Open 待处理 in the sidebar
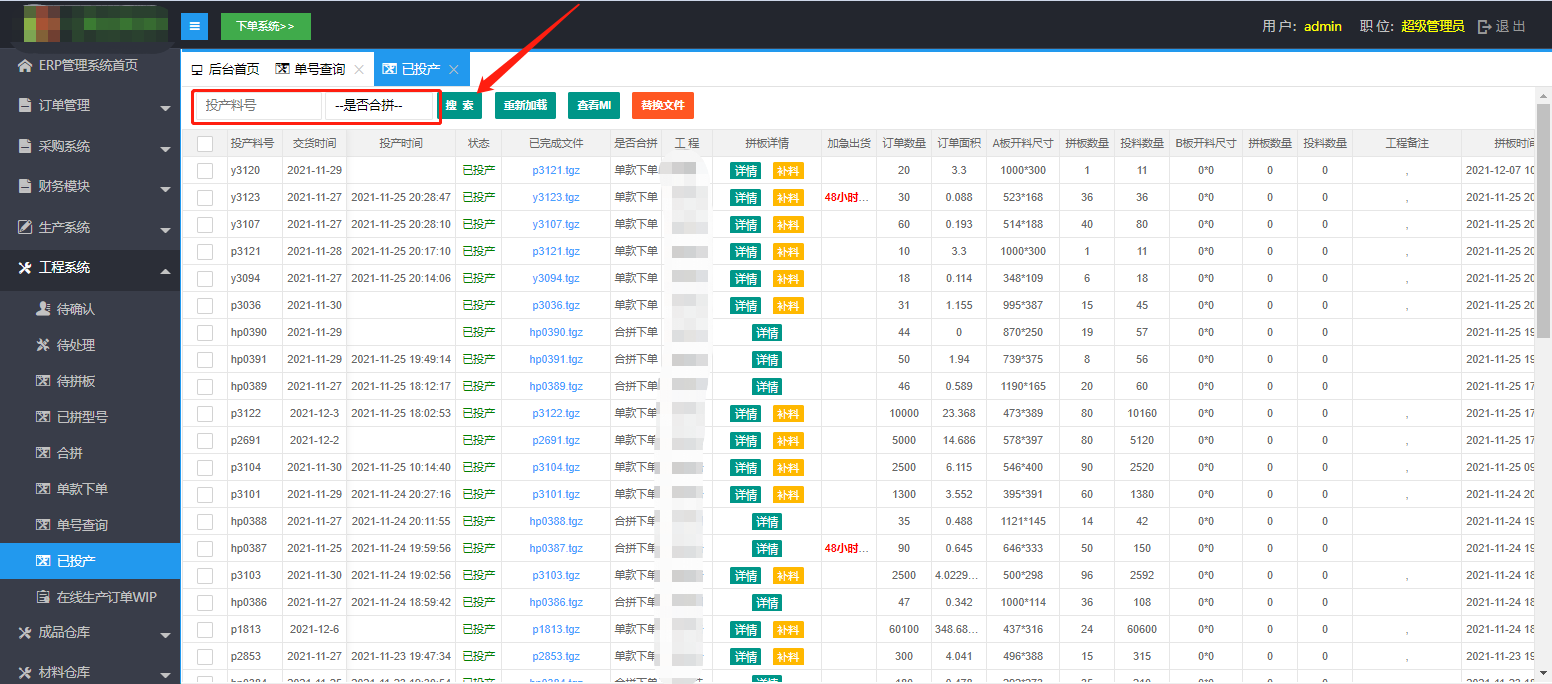The height and width of the screenshot is (684, 1552). tap(75, 345)
